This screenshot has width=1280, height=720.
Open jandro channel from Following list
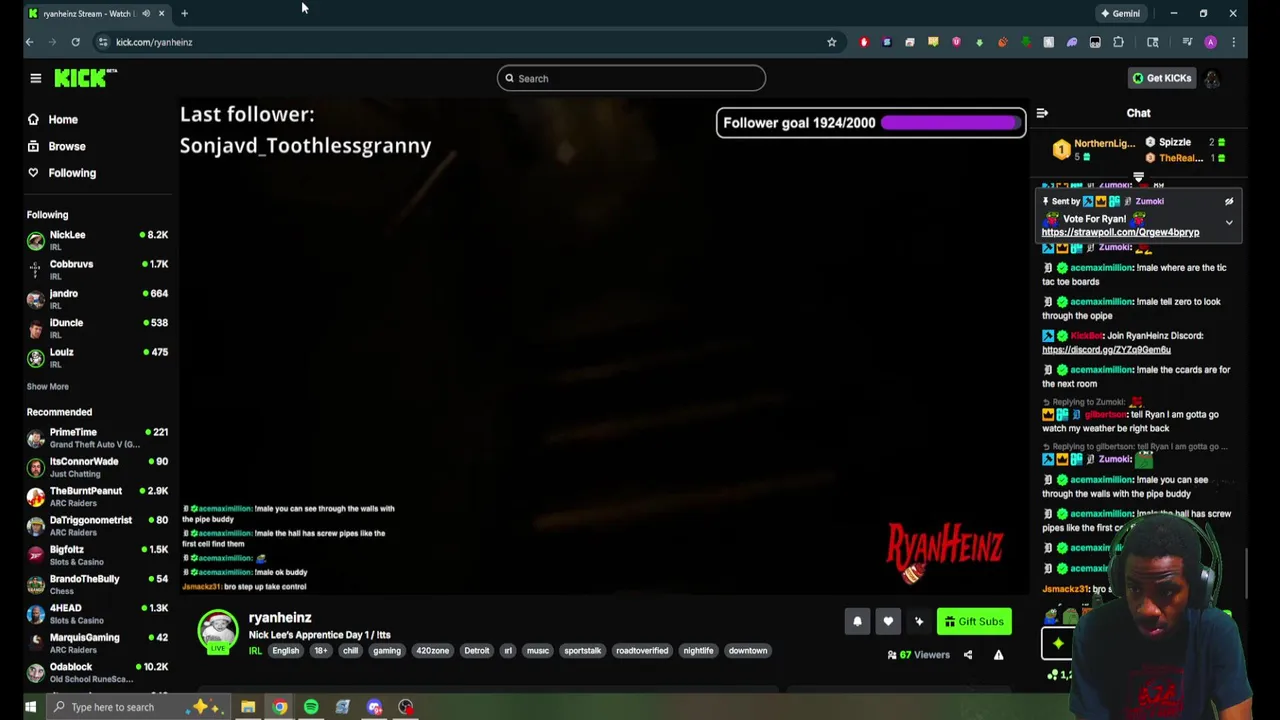(97, 299)
